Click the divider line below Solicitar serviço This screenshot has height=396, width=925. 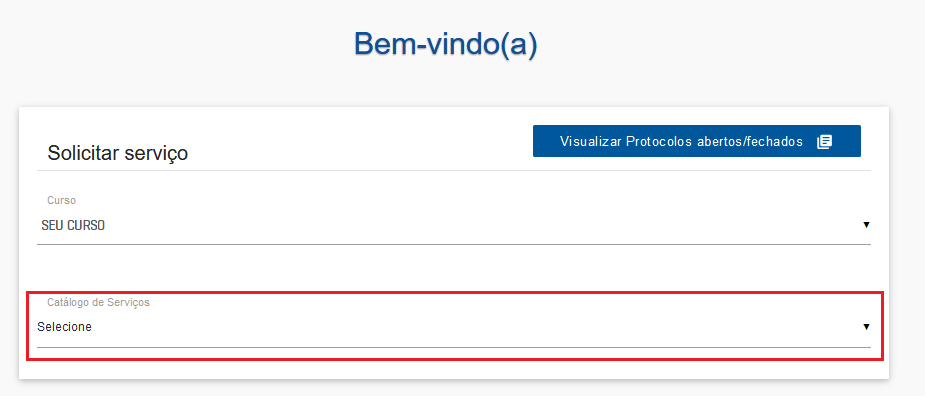click(x=454, y=171)
